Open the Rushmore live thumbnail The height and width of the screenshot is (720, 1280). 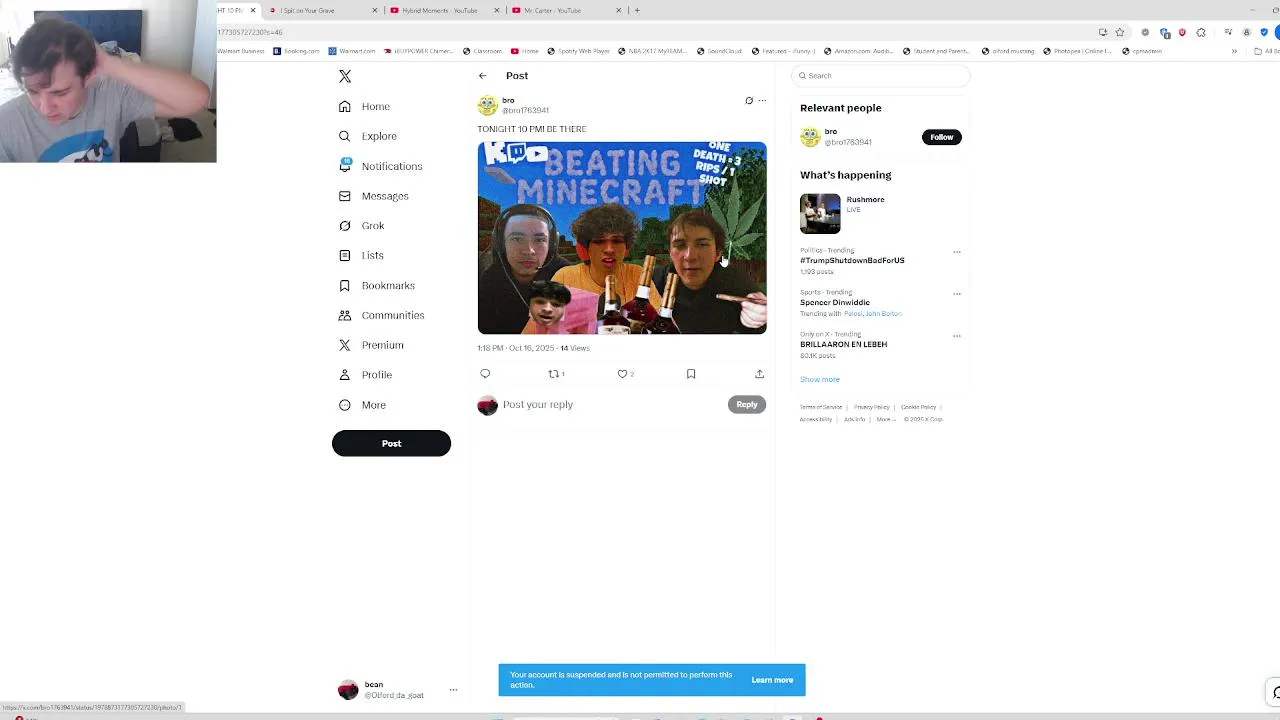pyautogui.click(x=820, y=213)
